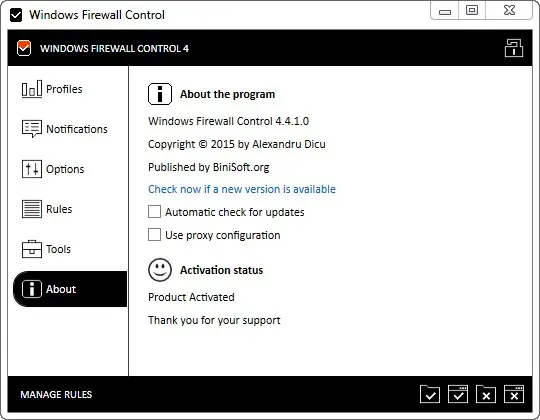Image resolution: width=540 pixels, height=420 pixels.
Task: Toggle the title bar checkmark icon
Action: pos(16,15)
